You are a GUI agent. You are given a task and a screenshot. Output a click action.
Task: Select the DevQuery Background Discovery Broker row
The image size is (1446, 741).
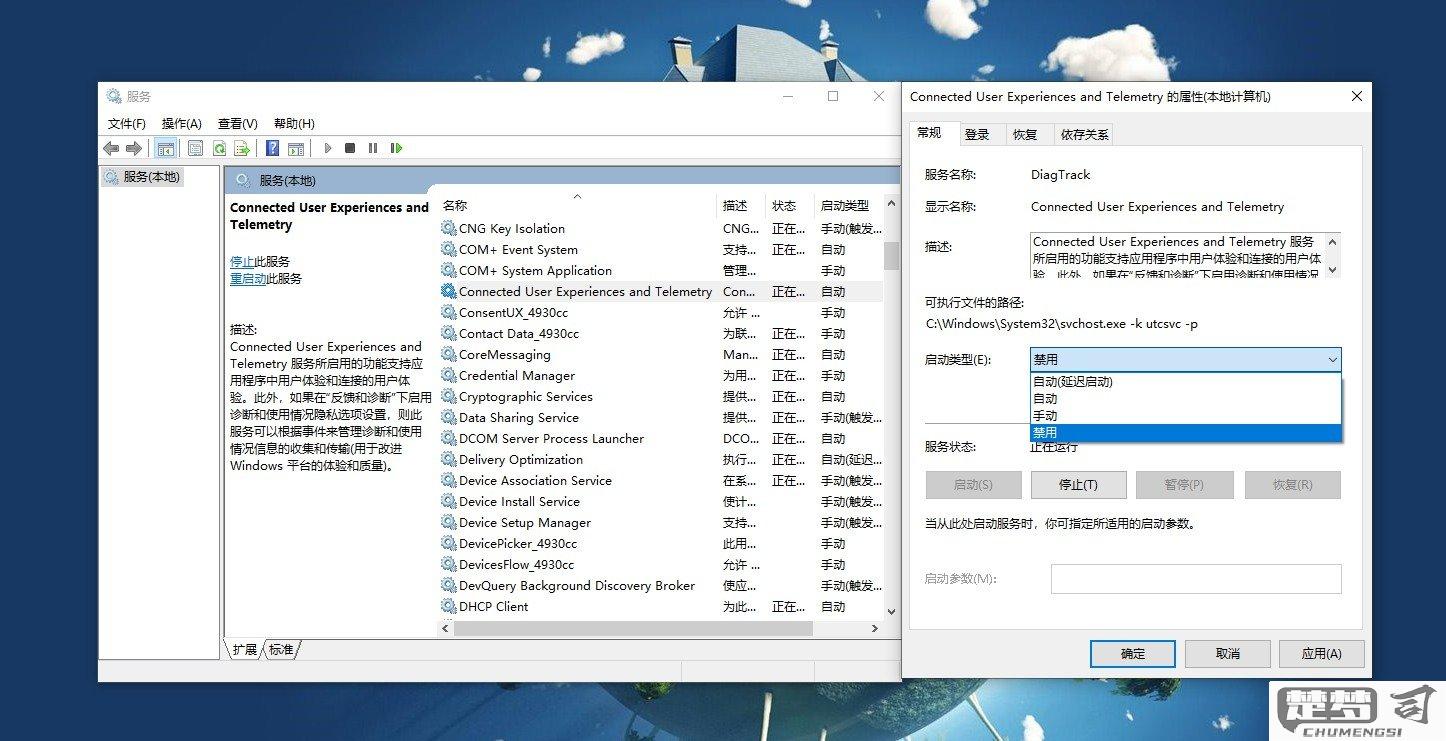660,585
